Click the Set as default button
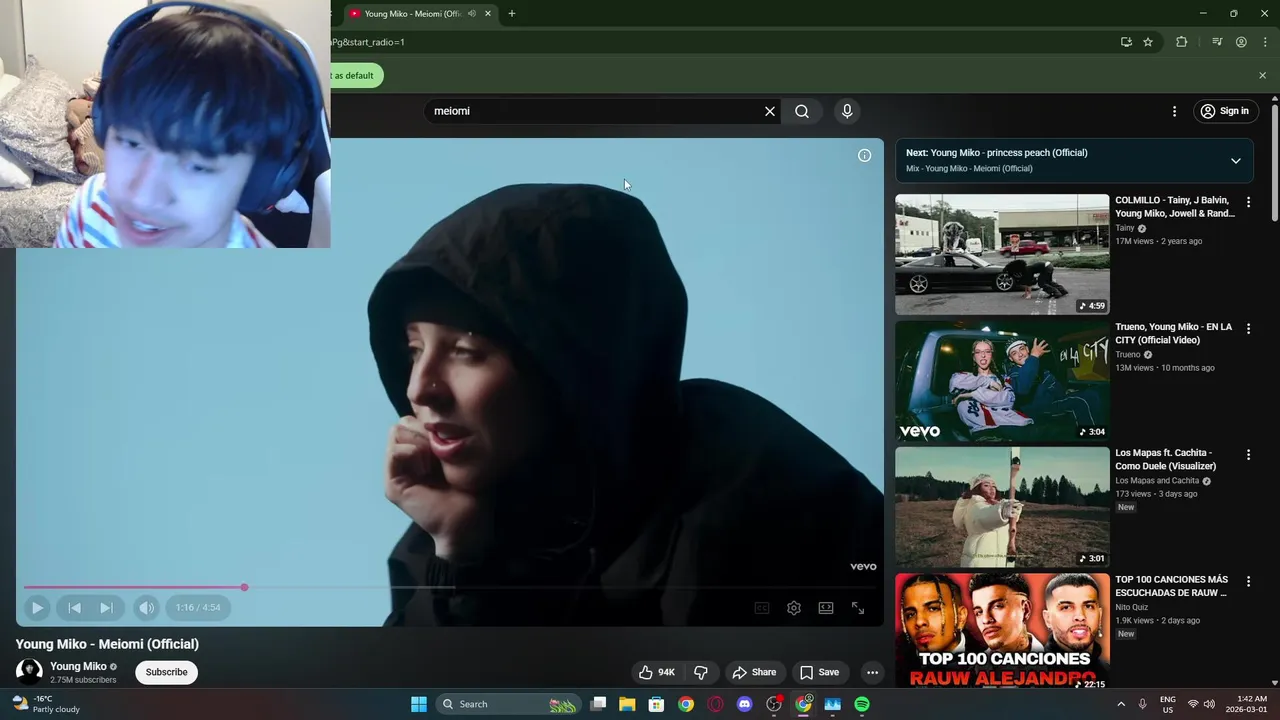The height and width of the screenshot is (720, 1280). pyautogui.click(x=355, y=75)
